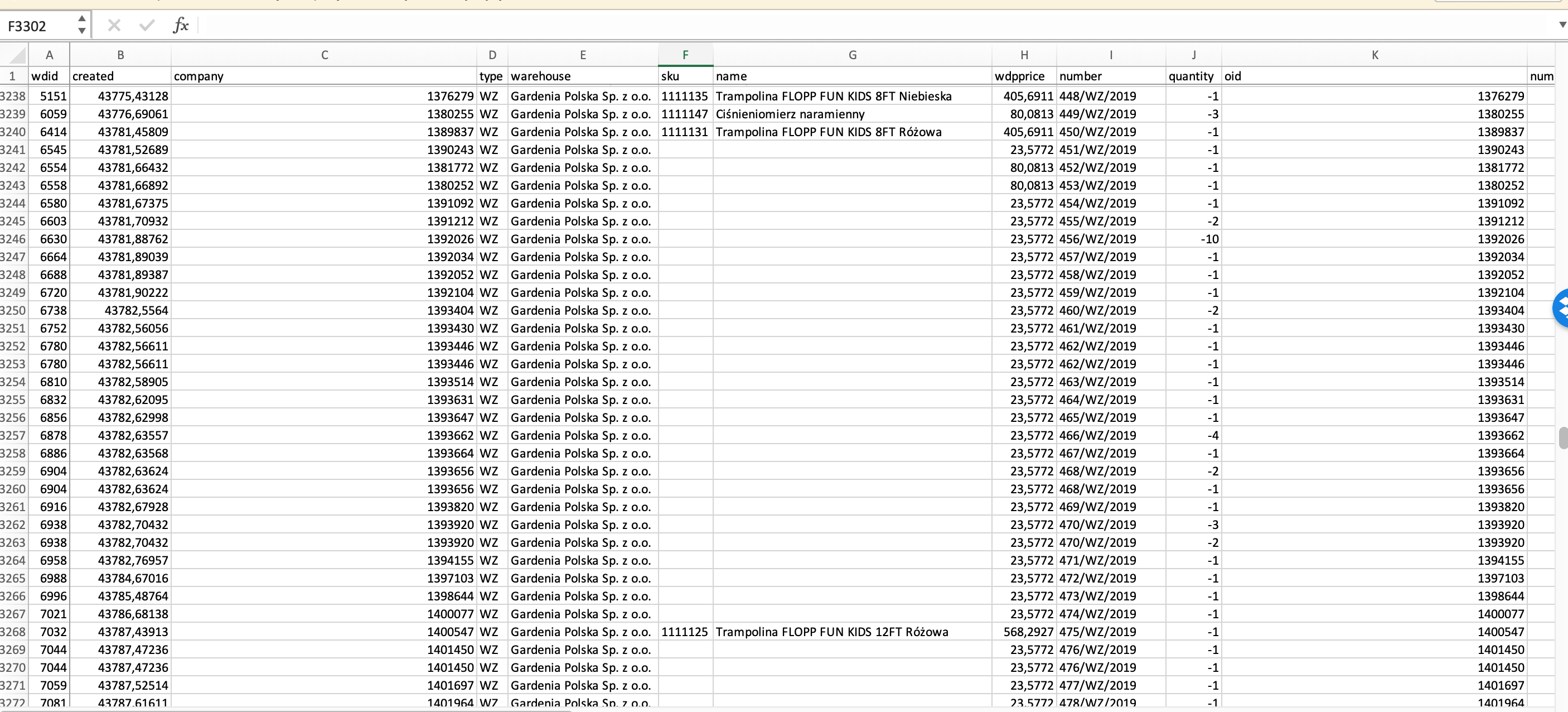
Task: Click the vertical scrollbar thumb
Action: 1562,438
